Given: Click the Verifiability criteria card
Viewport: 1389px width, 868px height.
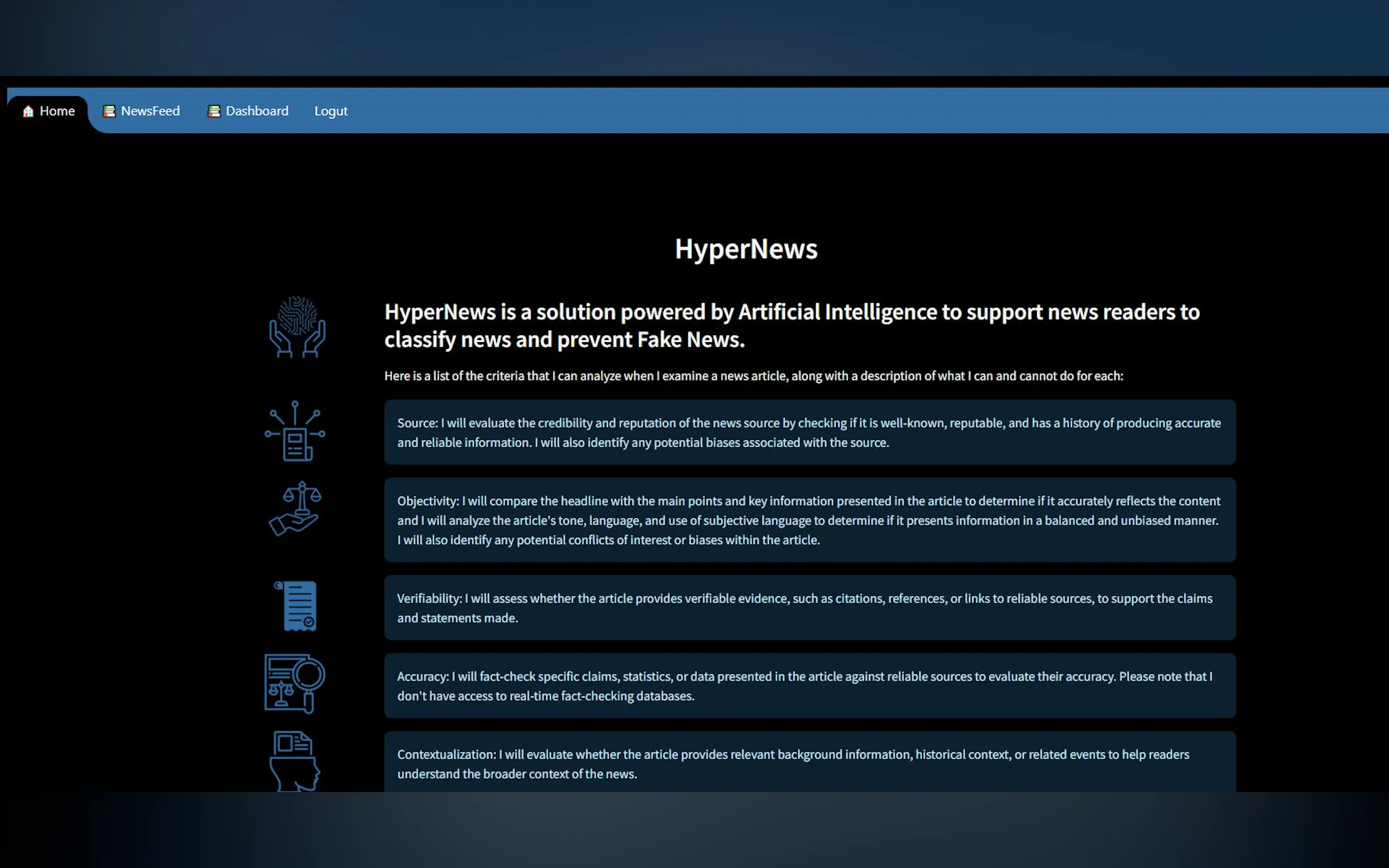Looking at the screenshot, I should pos(809,608).
